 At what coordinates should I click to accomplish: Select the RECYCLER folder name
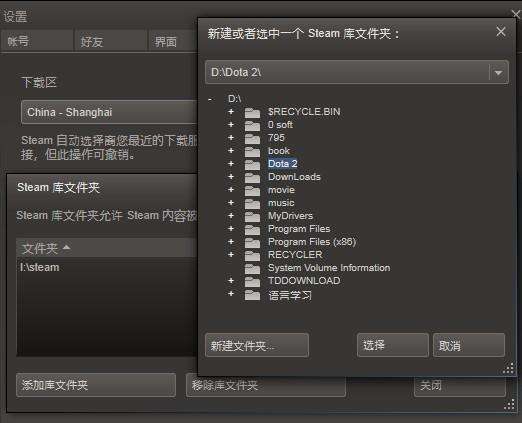295,255
